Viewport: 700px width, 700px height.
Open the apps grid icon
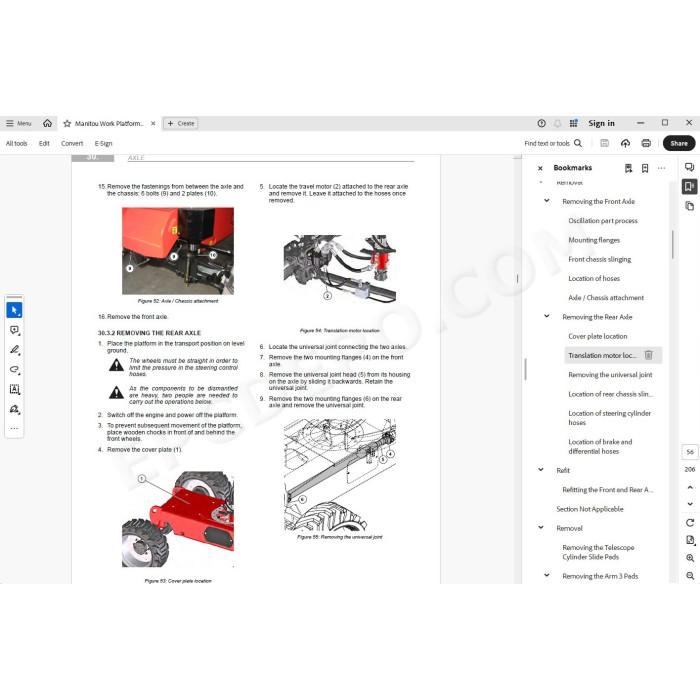coord(574,123)
